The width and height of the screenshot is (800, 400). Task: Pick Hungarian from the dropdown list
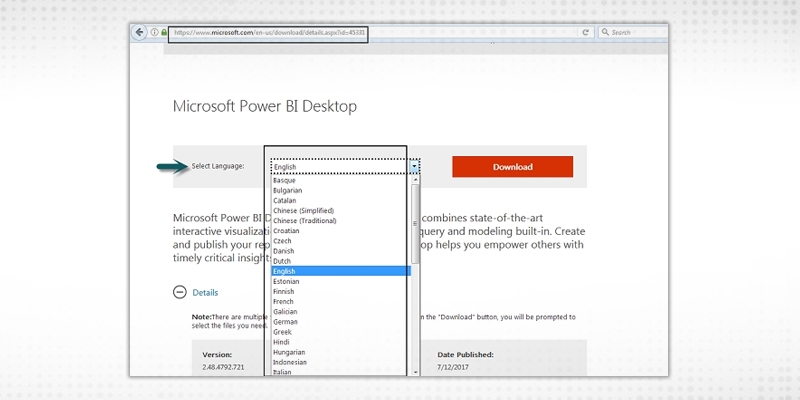[341, 352]
